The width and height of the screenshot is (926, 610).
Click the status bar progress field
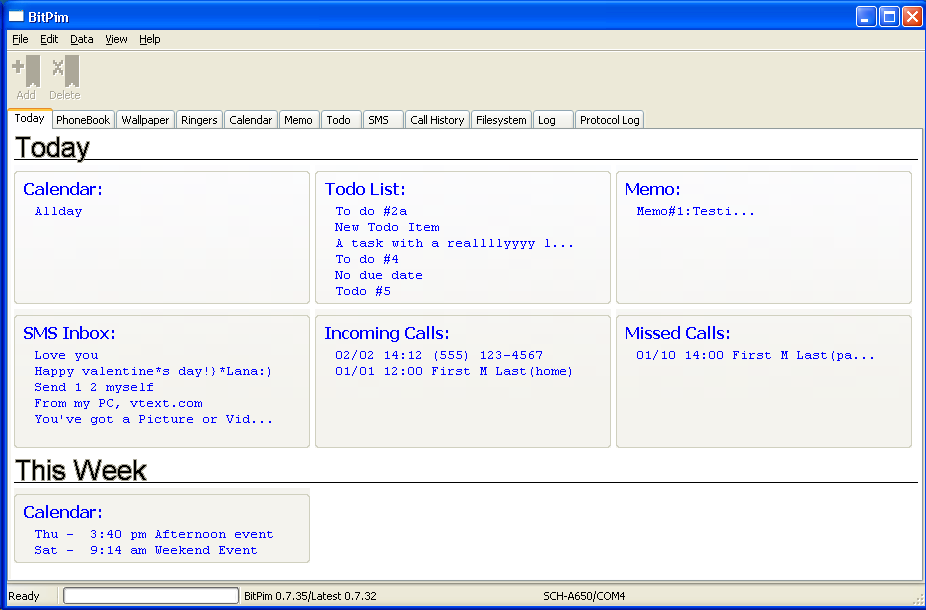pyautogui.click(x=151, y=595)
